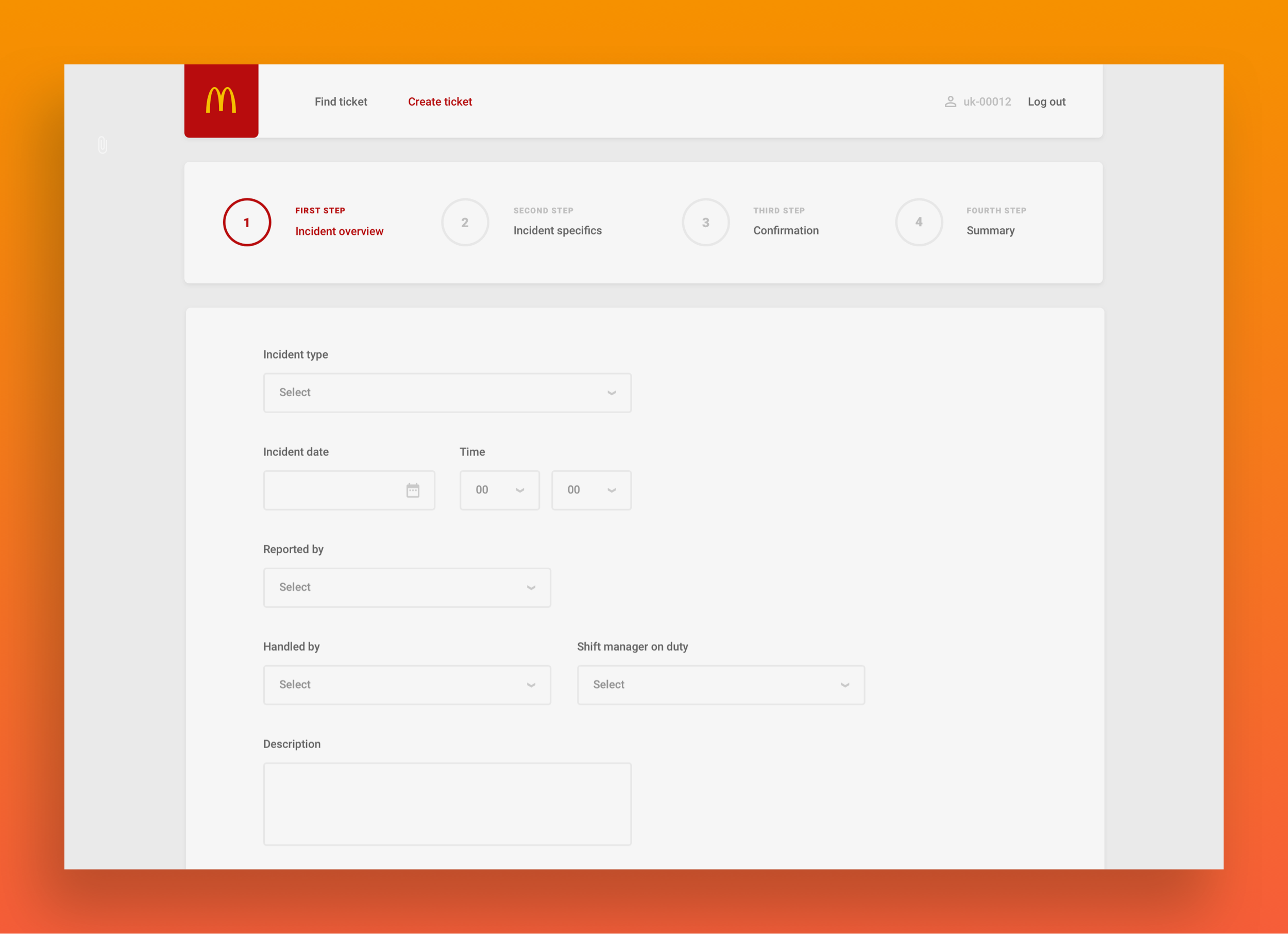
Task: Open the Handled by dropdown
Action: (407, 685)
